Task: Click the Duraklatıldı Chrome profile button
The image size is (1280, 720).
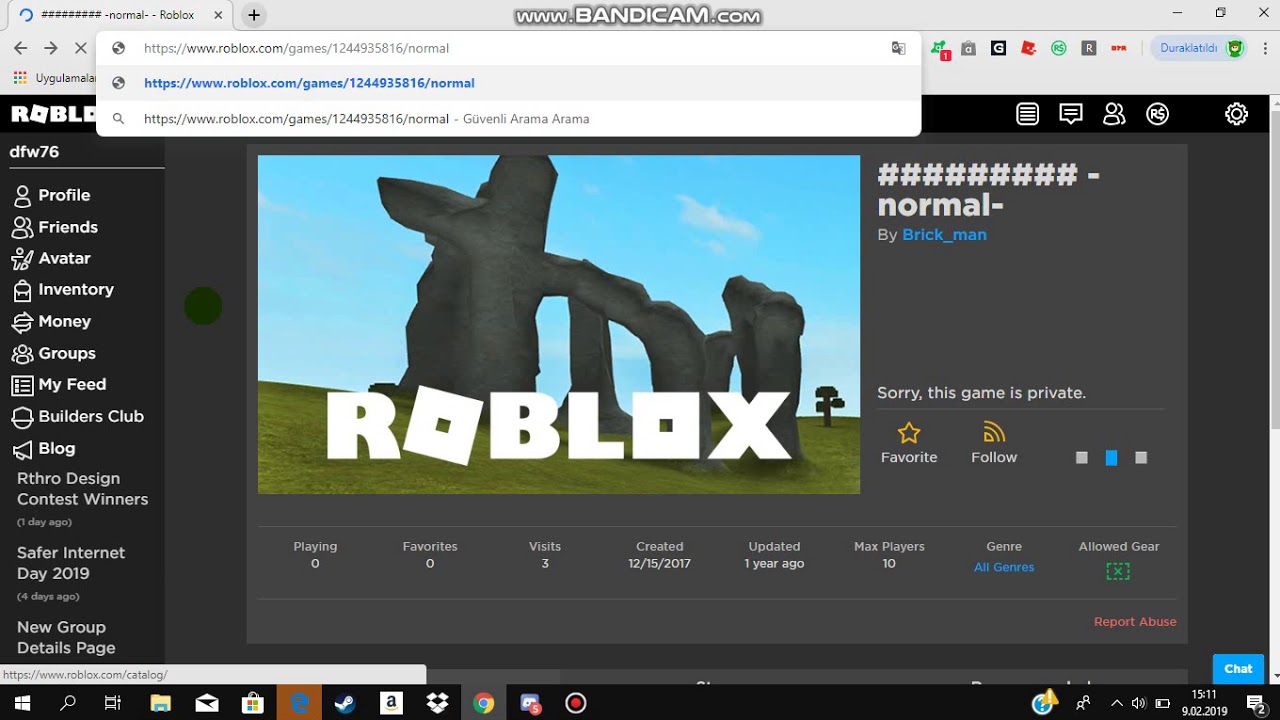Action: tap(1200, 48)
